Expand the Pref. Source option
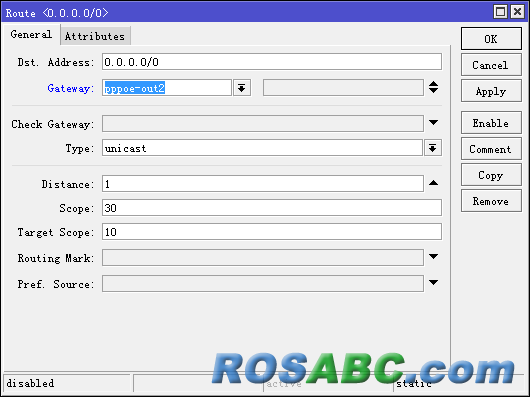Screen dimensions: 530x397 click(x=434, y=282)
